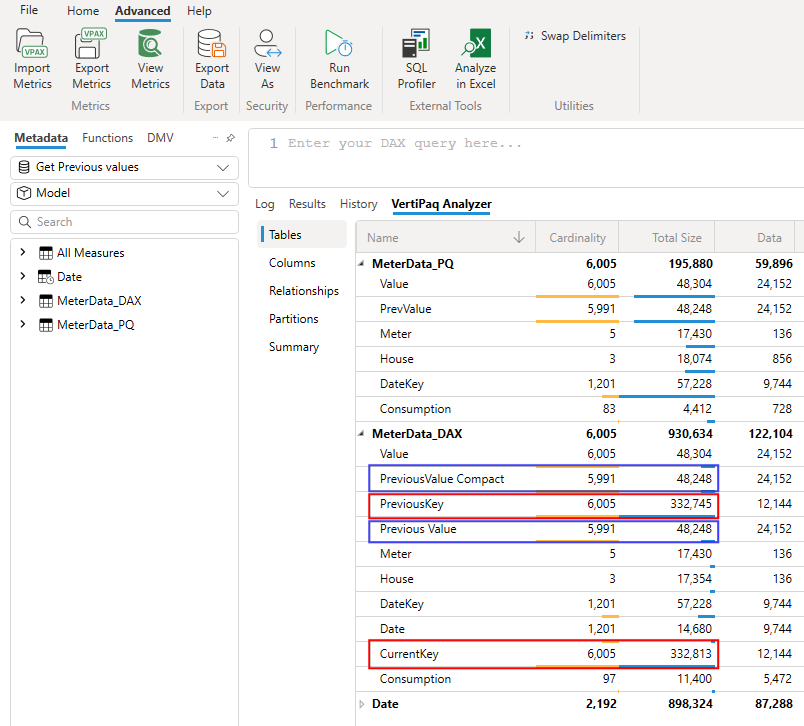The image size is (804, 726).
Task: Select the Previous Value row
Action: (x=579, y=529)
